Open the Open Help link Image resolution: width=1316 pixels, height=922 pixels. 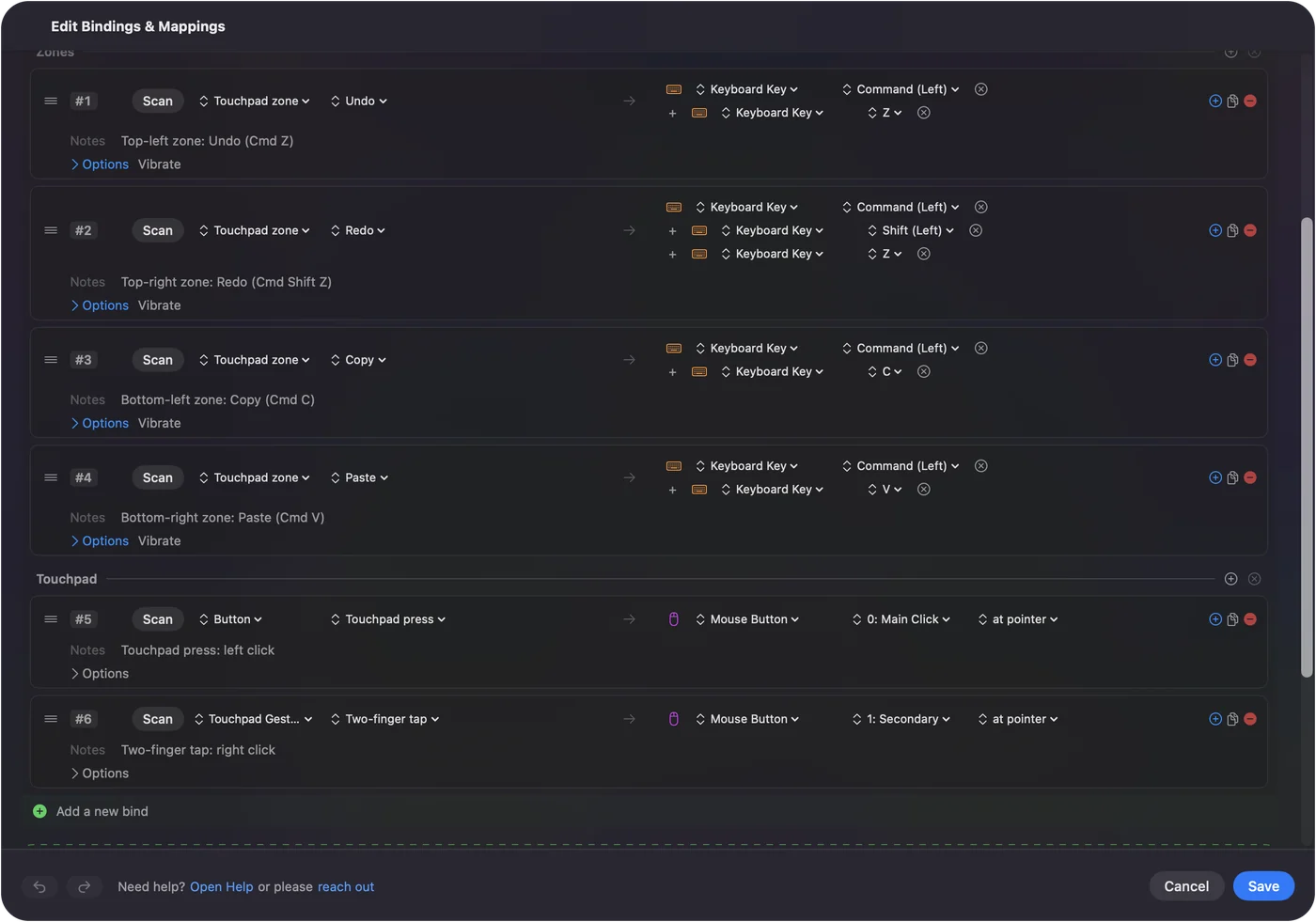(x=222, y=887)
